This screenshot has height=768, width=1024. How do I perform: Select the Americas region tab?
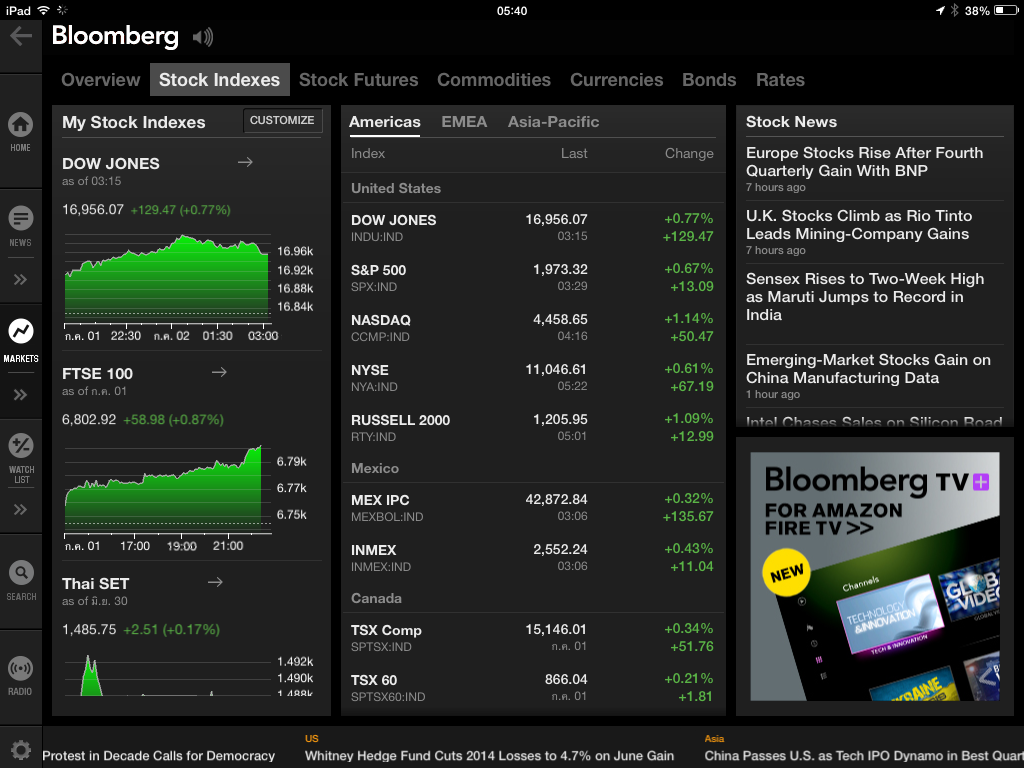[385, 122]
